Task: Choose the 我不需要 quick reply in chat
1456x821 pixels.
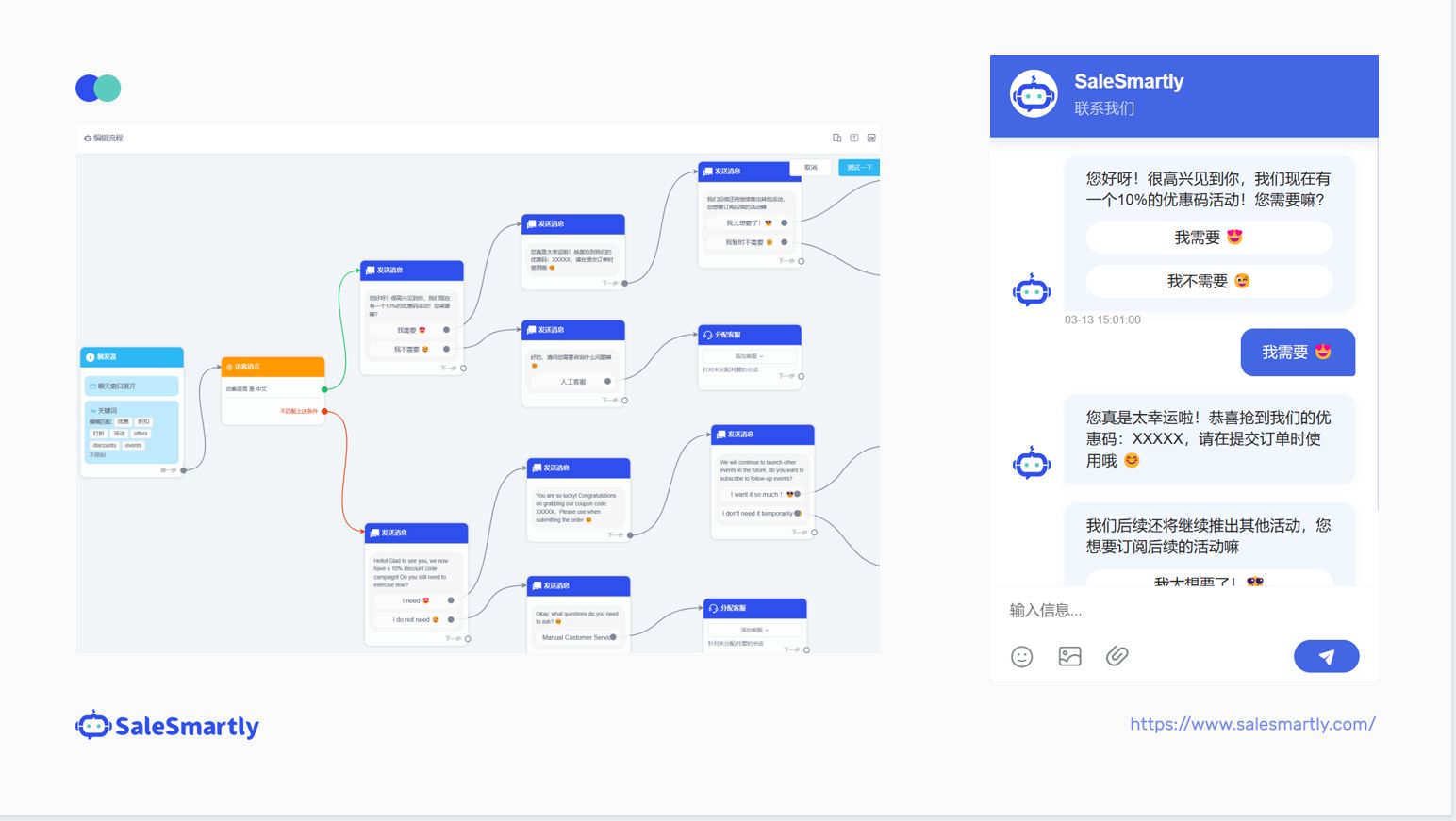Action: point(1210,281)
